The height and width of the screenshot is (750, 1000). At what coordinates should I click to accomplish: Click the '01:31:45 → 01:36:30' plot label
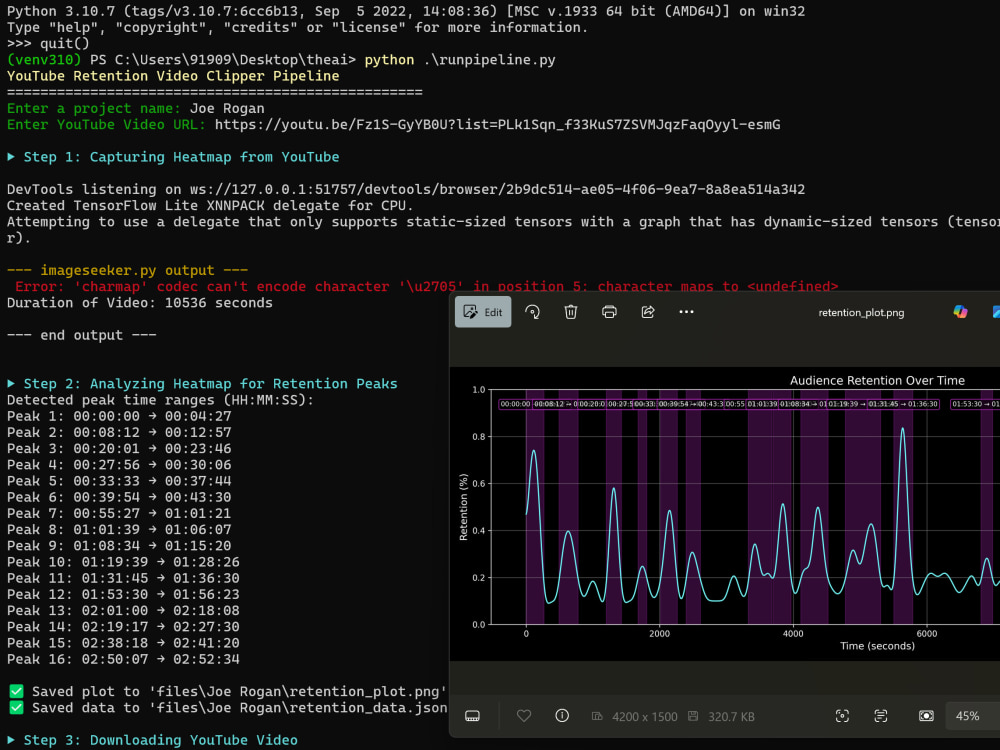(903, 404)
